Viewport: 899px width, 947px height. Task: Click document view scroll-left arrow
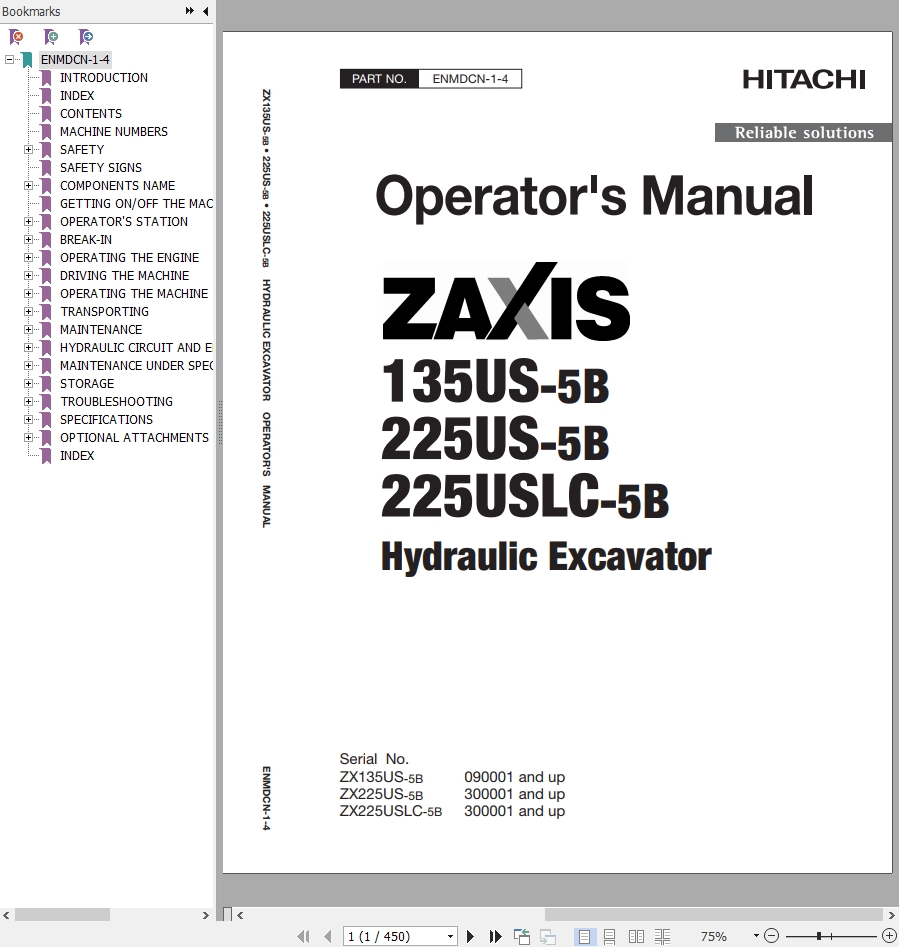[x=240, y=915]
